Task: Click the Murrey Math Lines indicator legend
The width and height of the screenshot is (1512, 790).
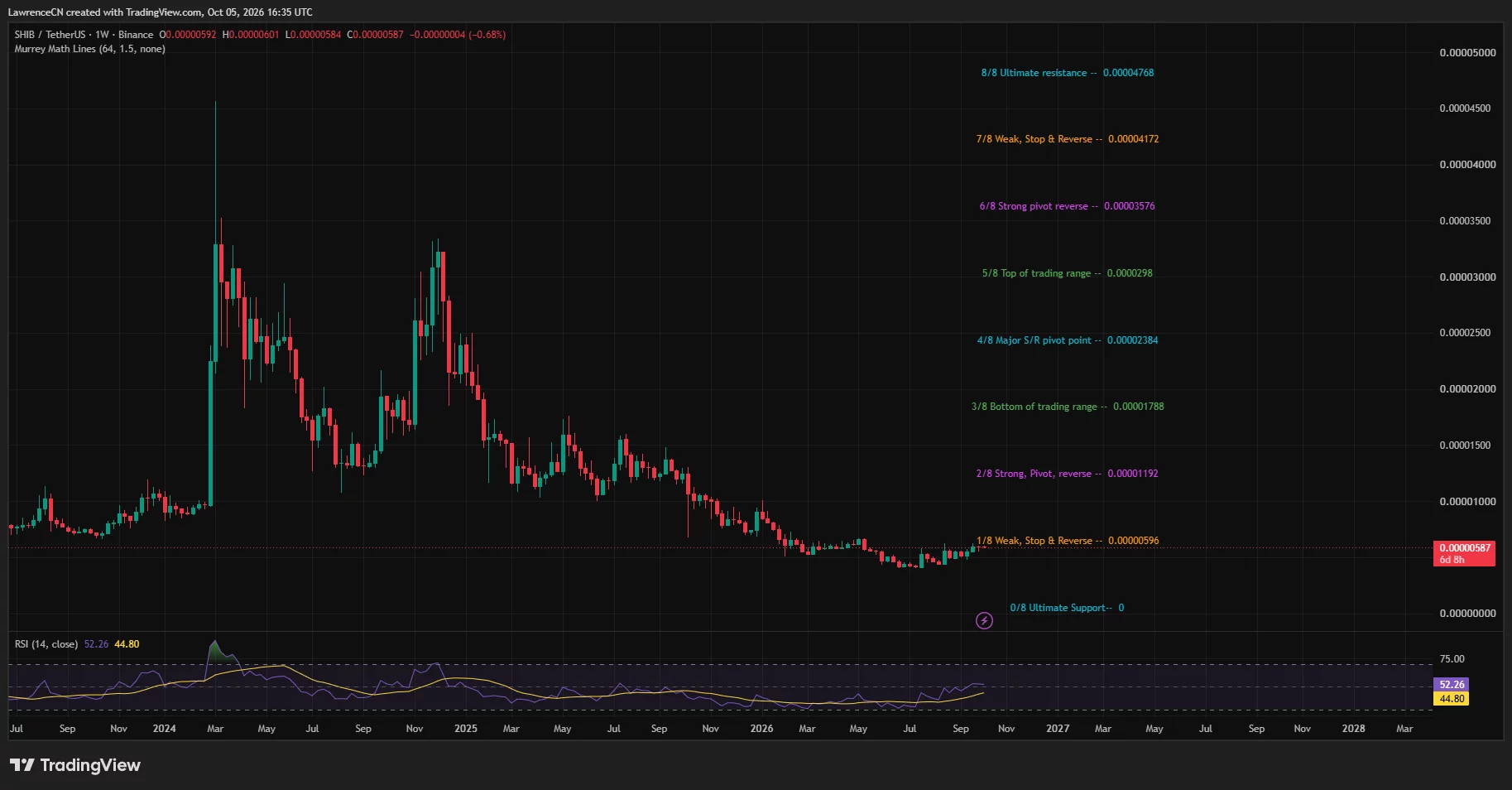Action: coord(89,49)
